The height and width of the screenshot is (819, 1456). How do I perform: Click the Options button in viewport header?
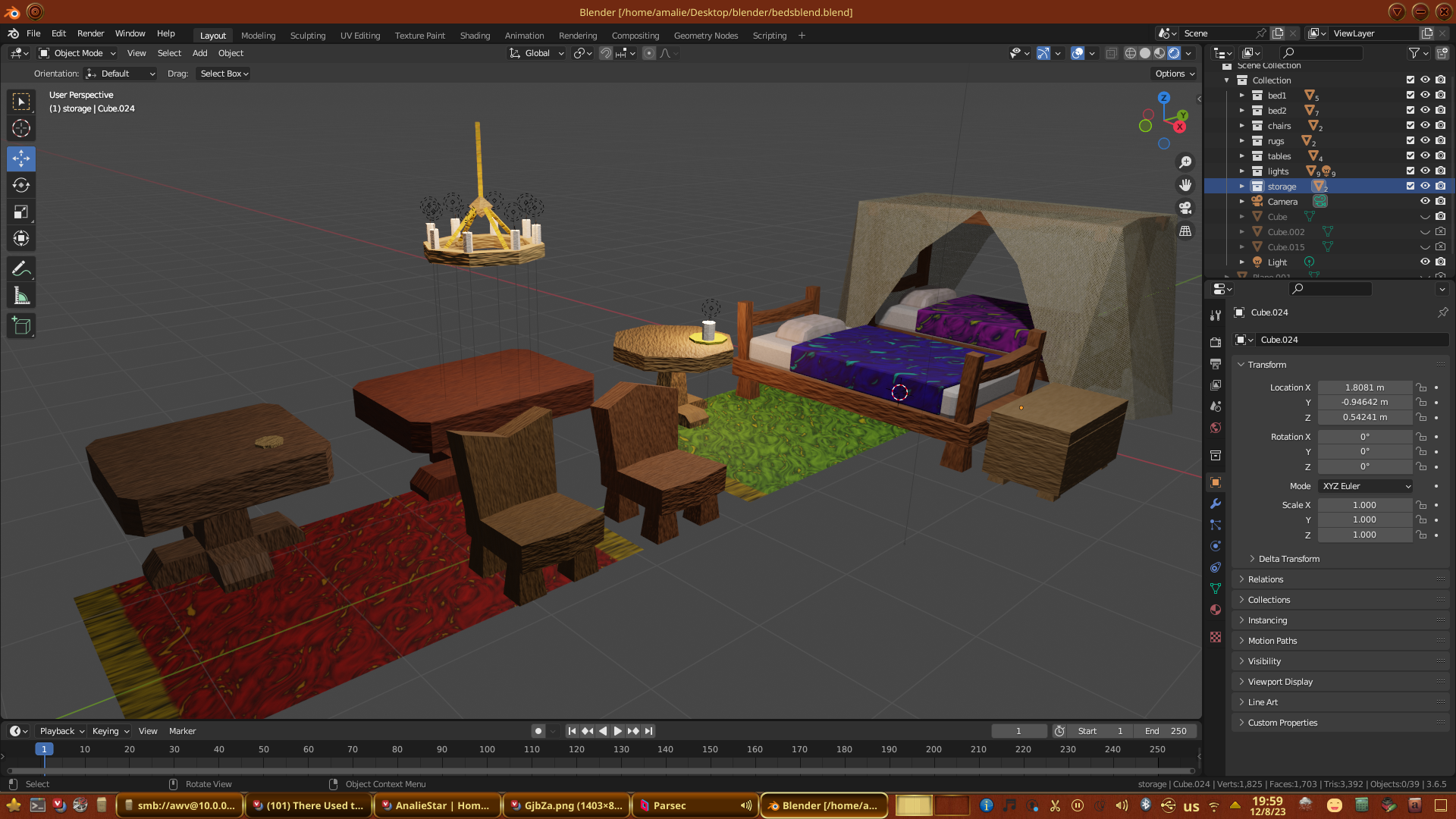click(x=1174, y=74)
